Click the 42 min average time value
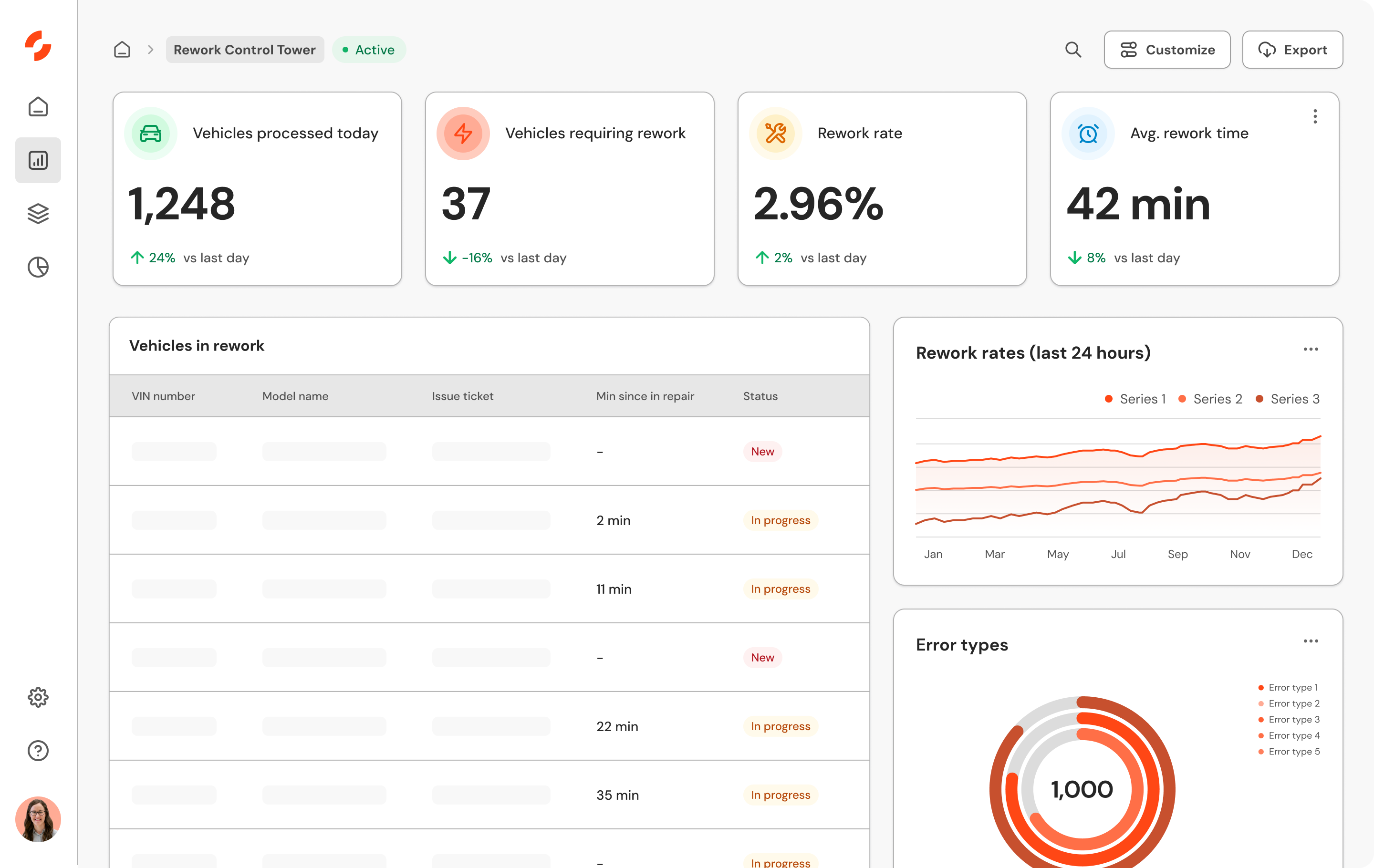Screen dimensions: 1374x868 point(1138,204)
